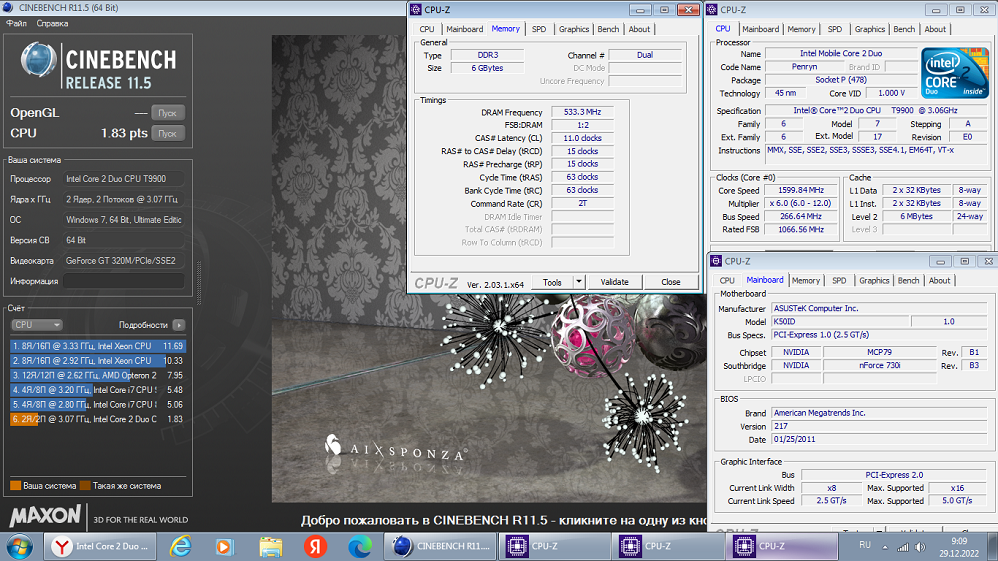Click the volume speaker tray icon
Screen dimensions: 998x561
[x=920, y=547]
